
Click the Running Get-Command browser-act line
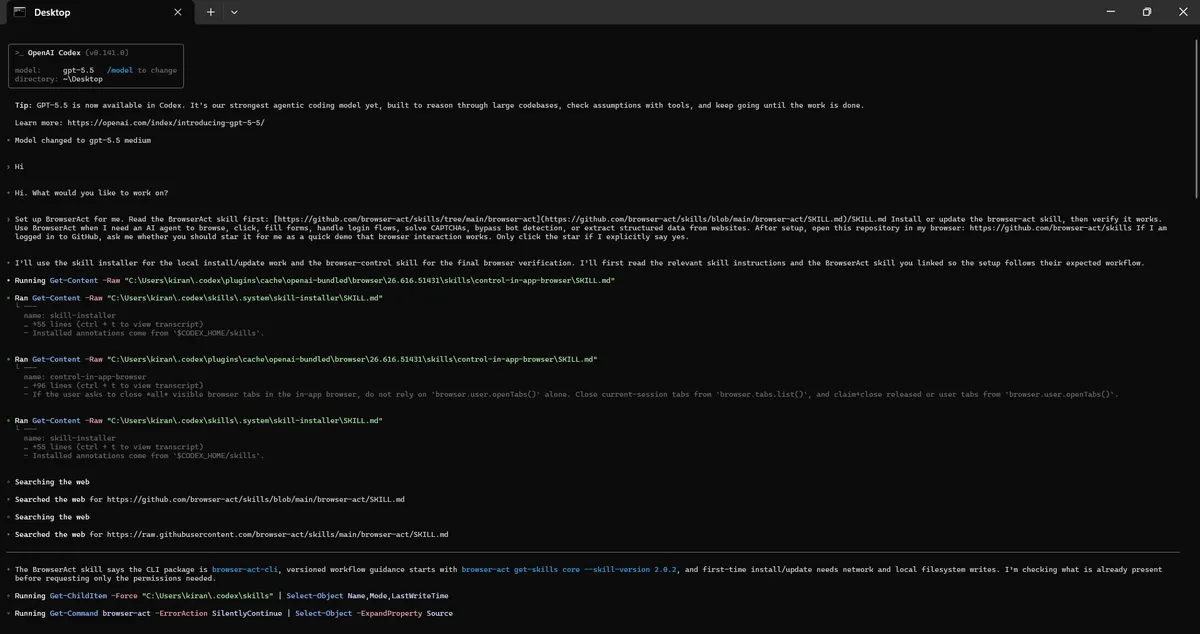[x=233, y=613]
